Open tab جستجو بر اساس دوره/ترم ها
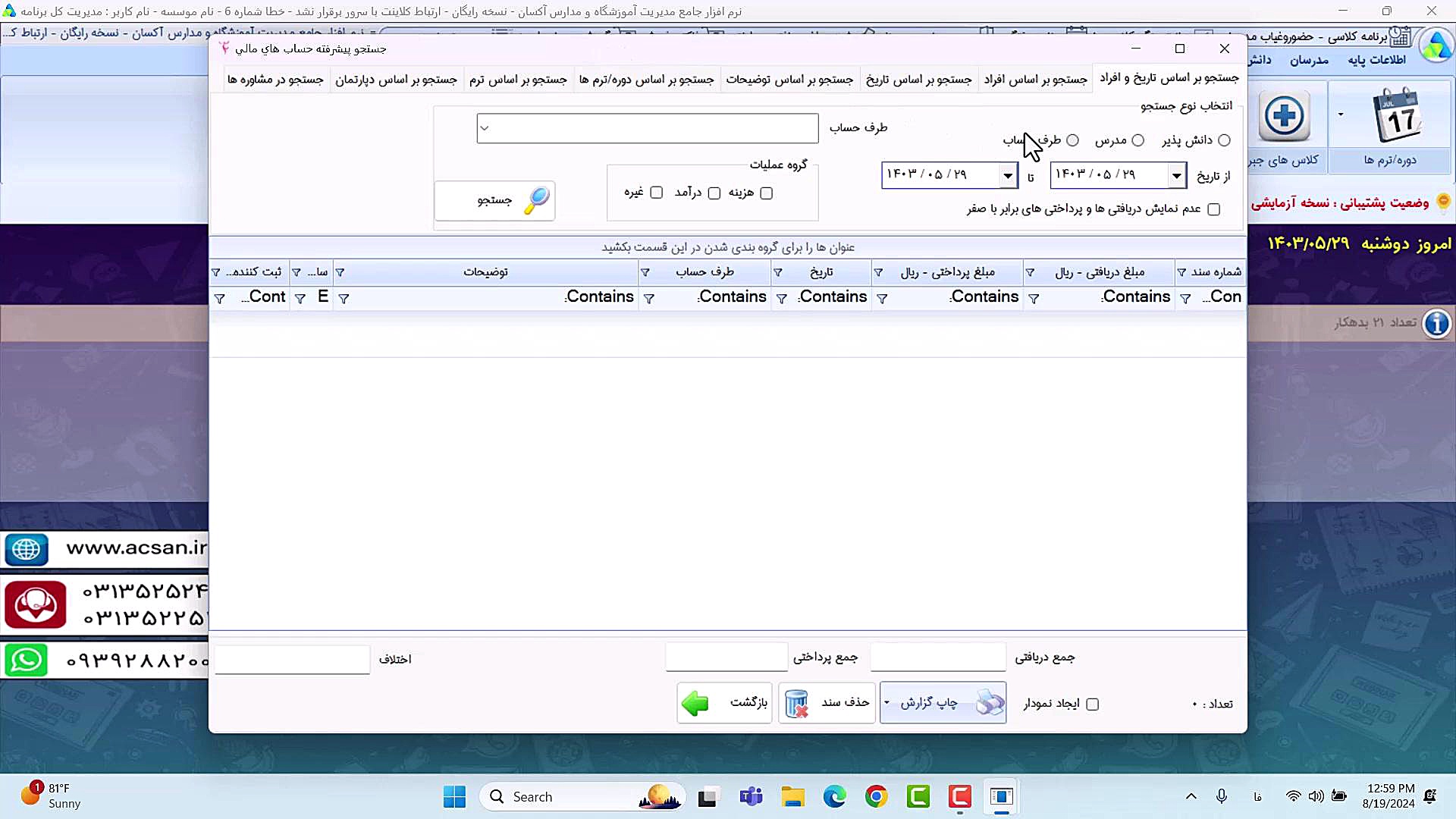 tap(646, 79)
